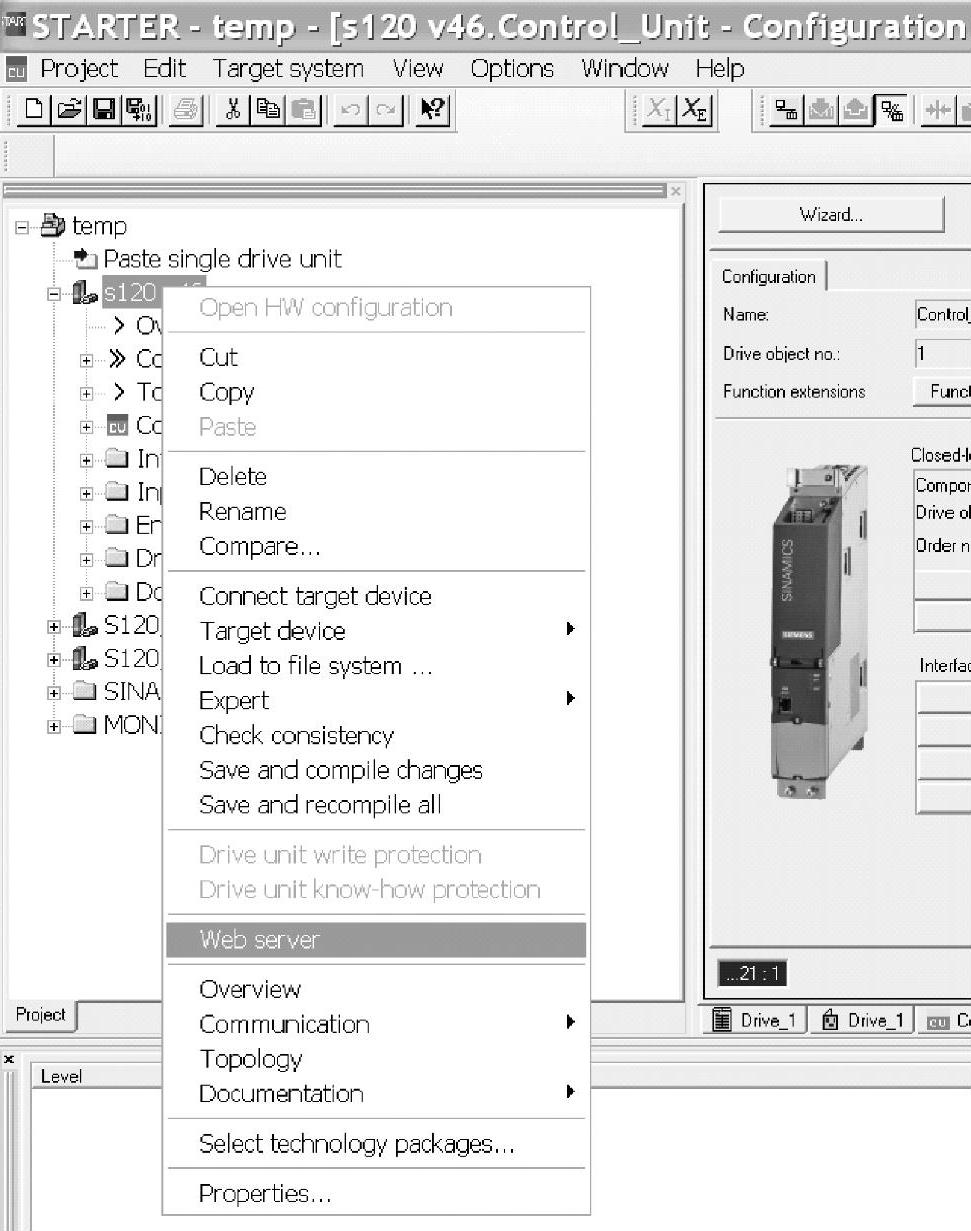The width and height of the screenshot is (971, 1231).
Task: Open the Project menu
Action: [79, 69]
